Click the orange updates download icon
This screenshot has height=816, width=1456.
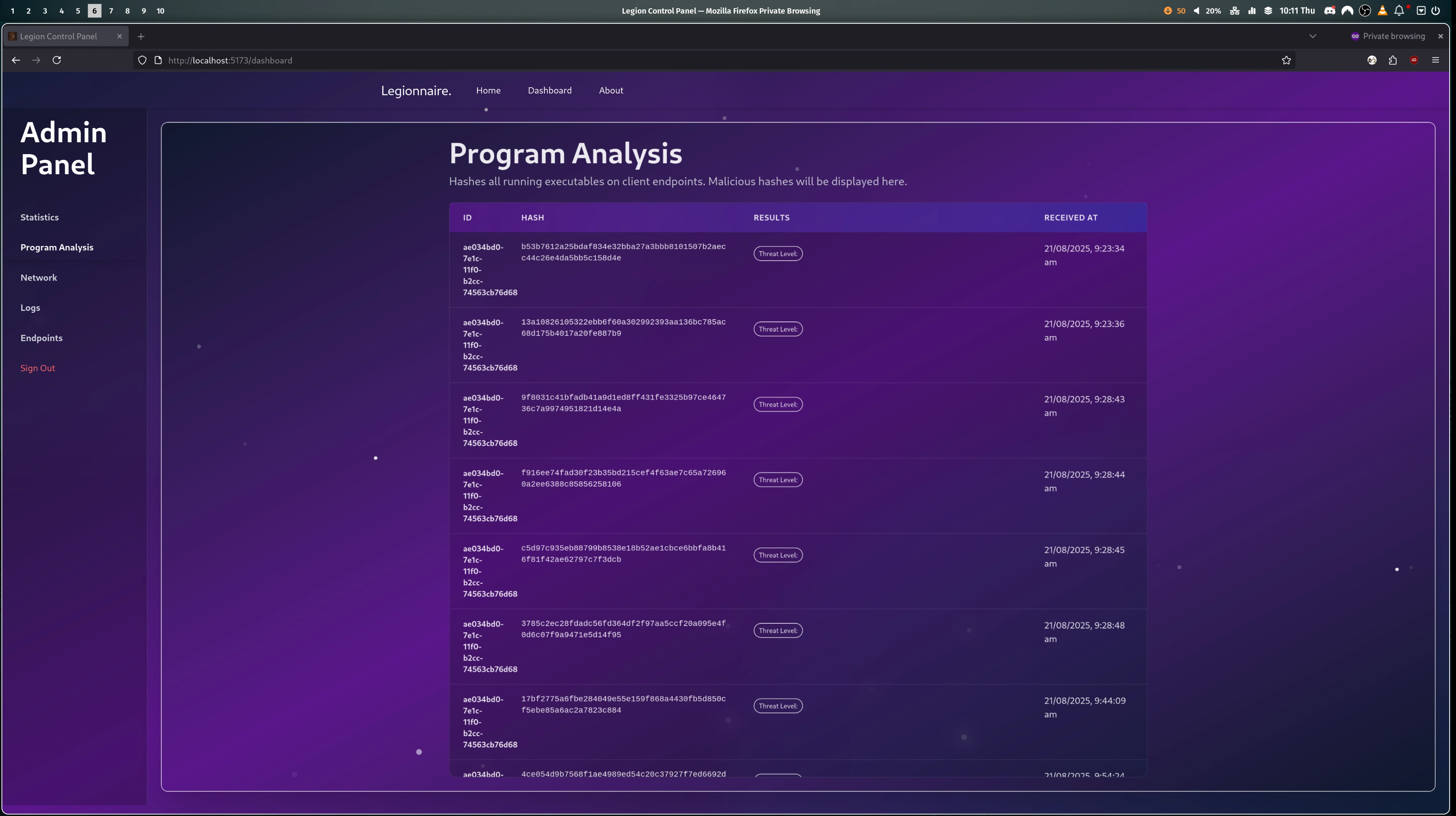(1168, 11)
